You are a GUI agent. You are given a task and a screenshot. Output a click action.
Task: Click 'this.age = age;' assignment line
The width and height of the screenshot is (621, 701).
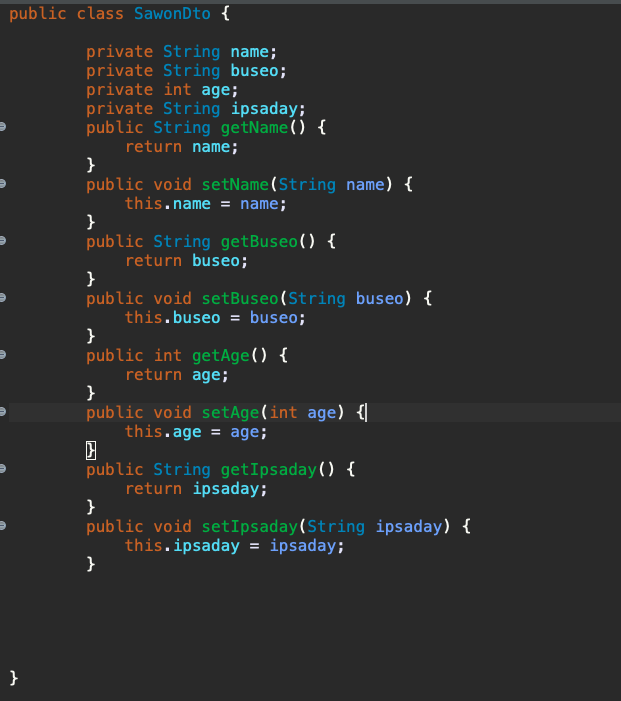tap(196, 432)
